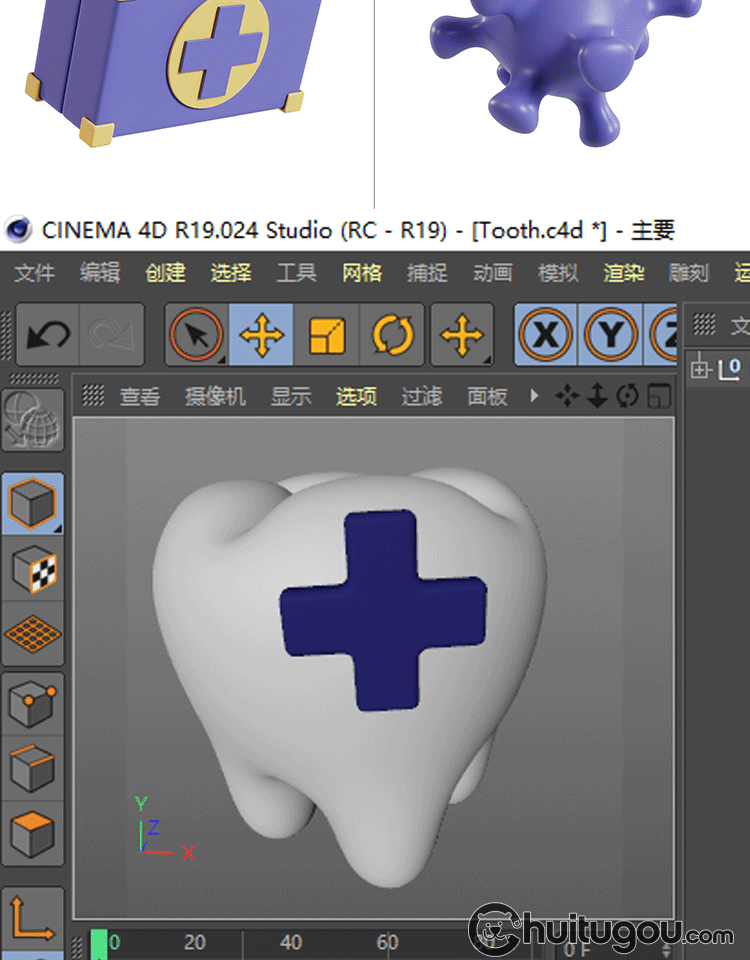Viewport: 750px width, 960px height.
Task: Click the blue cross on tooth model
Action: pos(383,610)
